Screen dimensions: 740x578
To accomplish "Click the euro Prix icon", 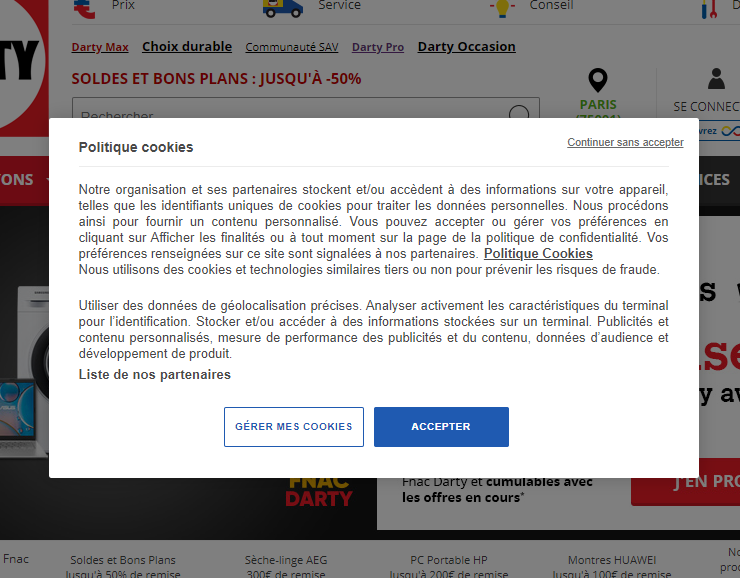I will (x=84, y=8).
